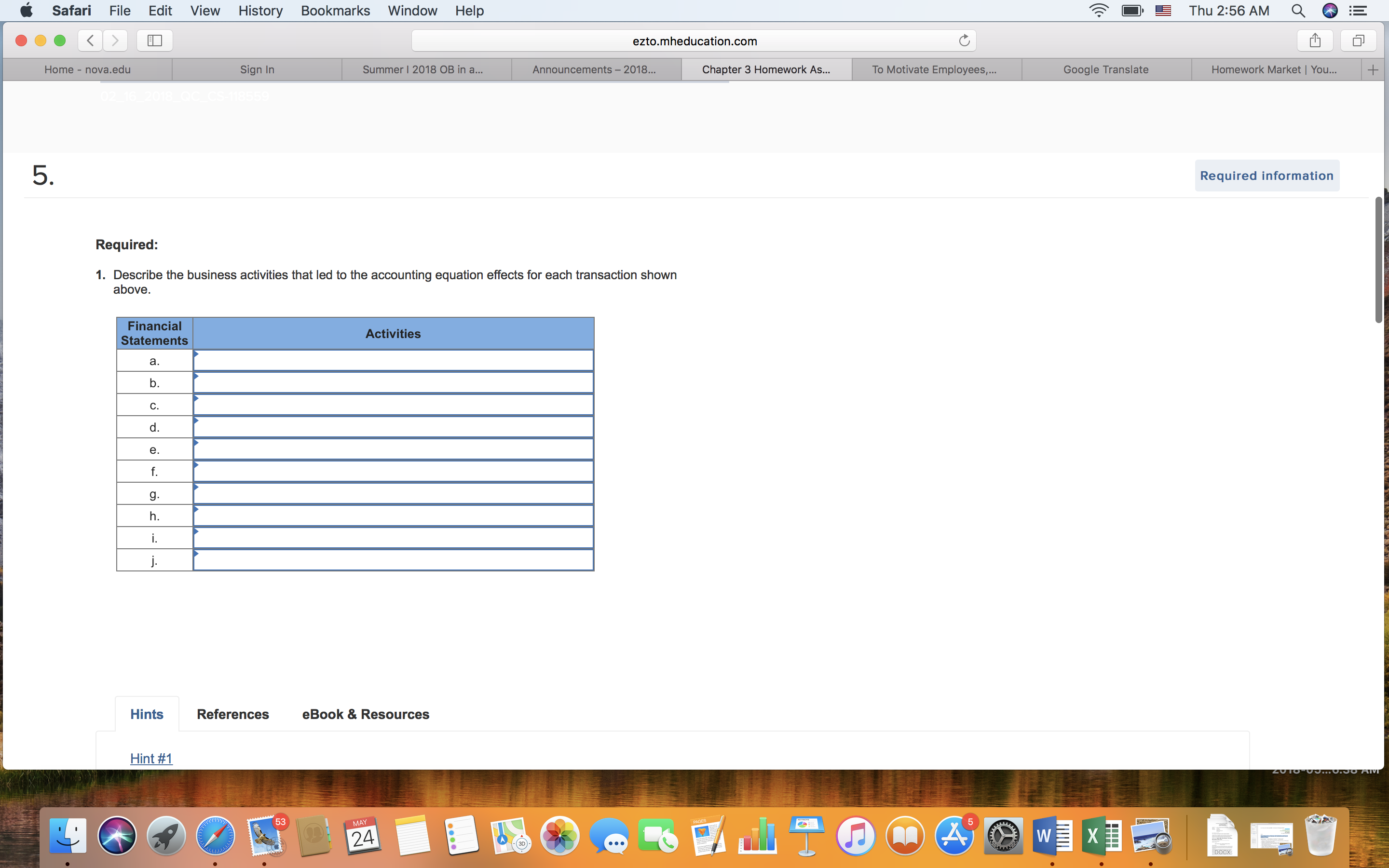Screen dimensions: 1389x868
Task: Open Microsoft Word from the Dock
Action: click(x=1052, y=835)
